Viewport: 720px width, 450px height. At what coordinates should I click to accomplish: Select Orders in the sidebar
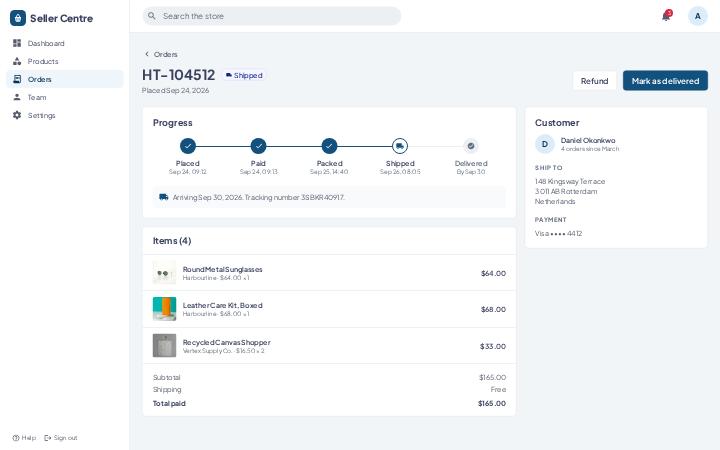click(65, 79)
